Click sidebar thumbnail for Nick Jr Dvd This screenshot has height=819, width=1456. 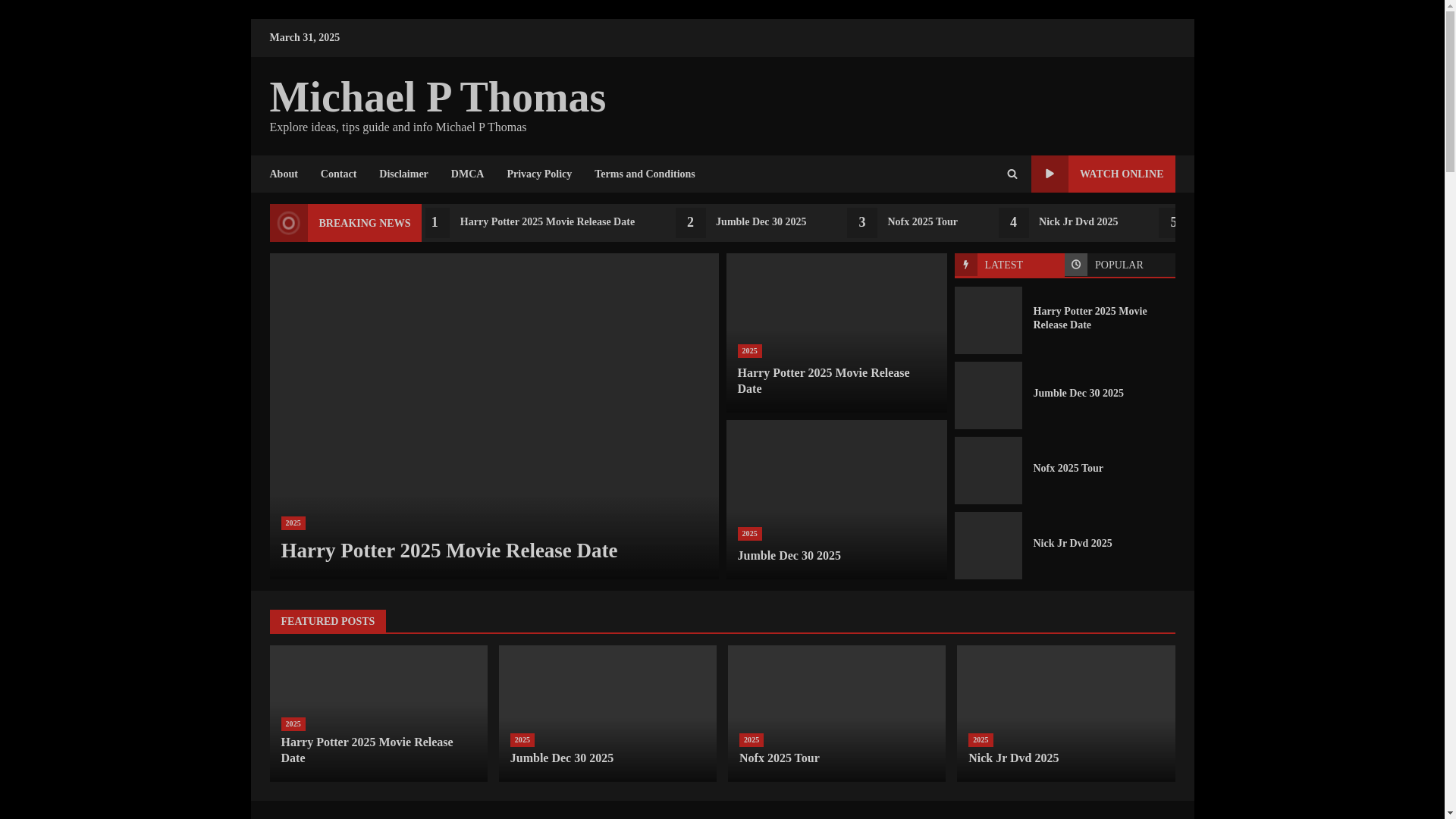pyautogui.click(x=988, y=545)
